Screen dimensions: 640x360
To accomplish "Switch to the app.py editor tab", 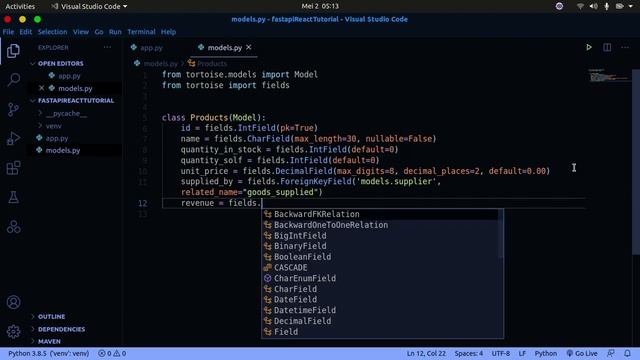I will [151, 48].
